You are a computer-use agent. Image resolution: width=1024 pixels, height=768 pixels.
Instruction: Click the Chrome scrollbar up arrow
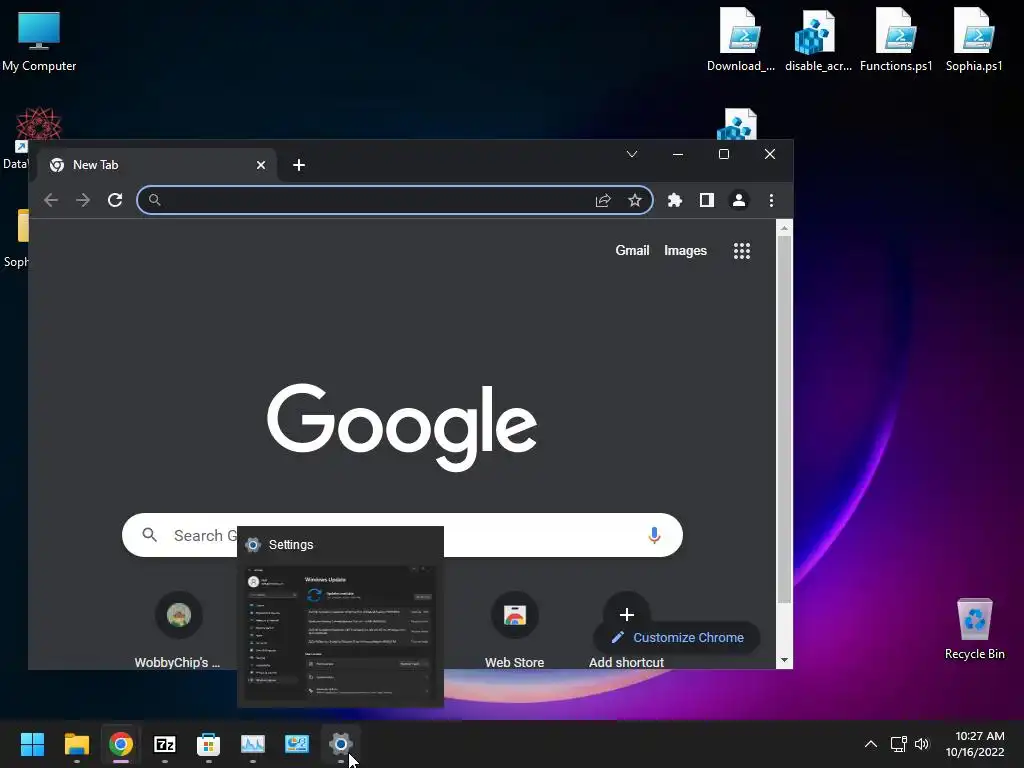coord(784,227)
